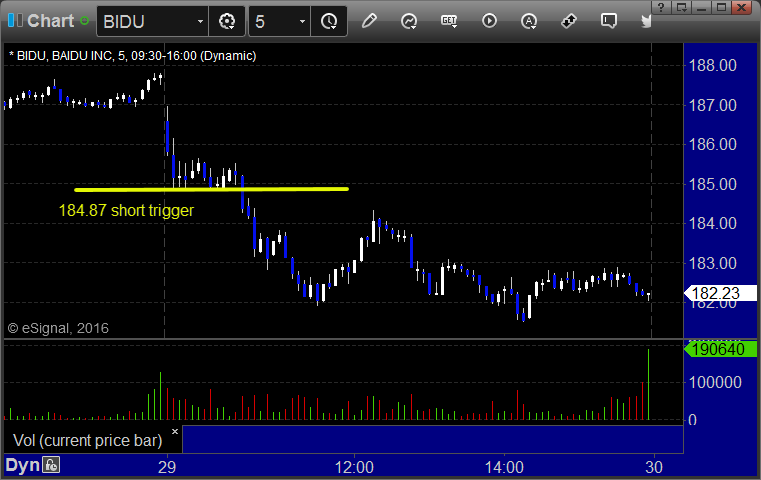The image size is (761, 480).
Task: Click the 183.00 price axis label
Action: [712, 264]
